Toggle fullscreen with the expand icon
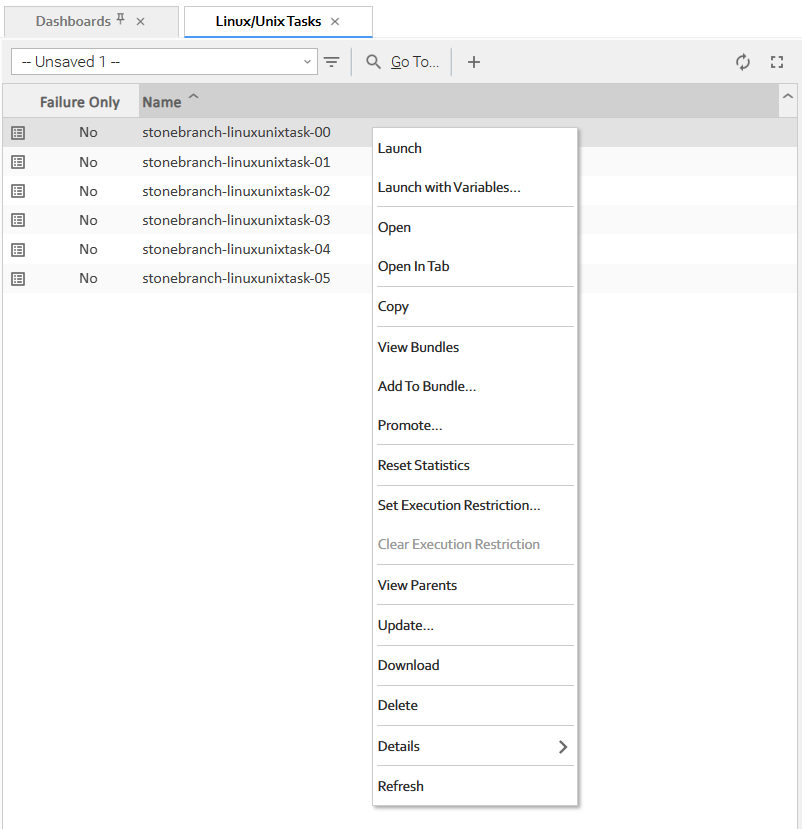 tap(777, 62)
